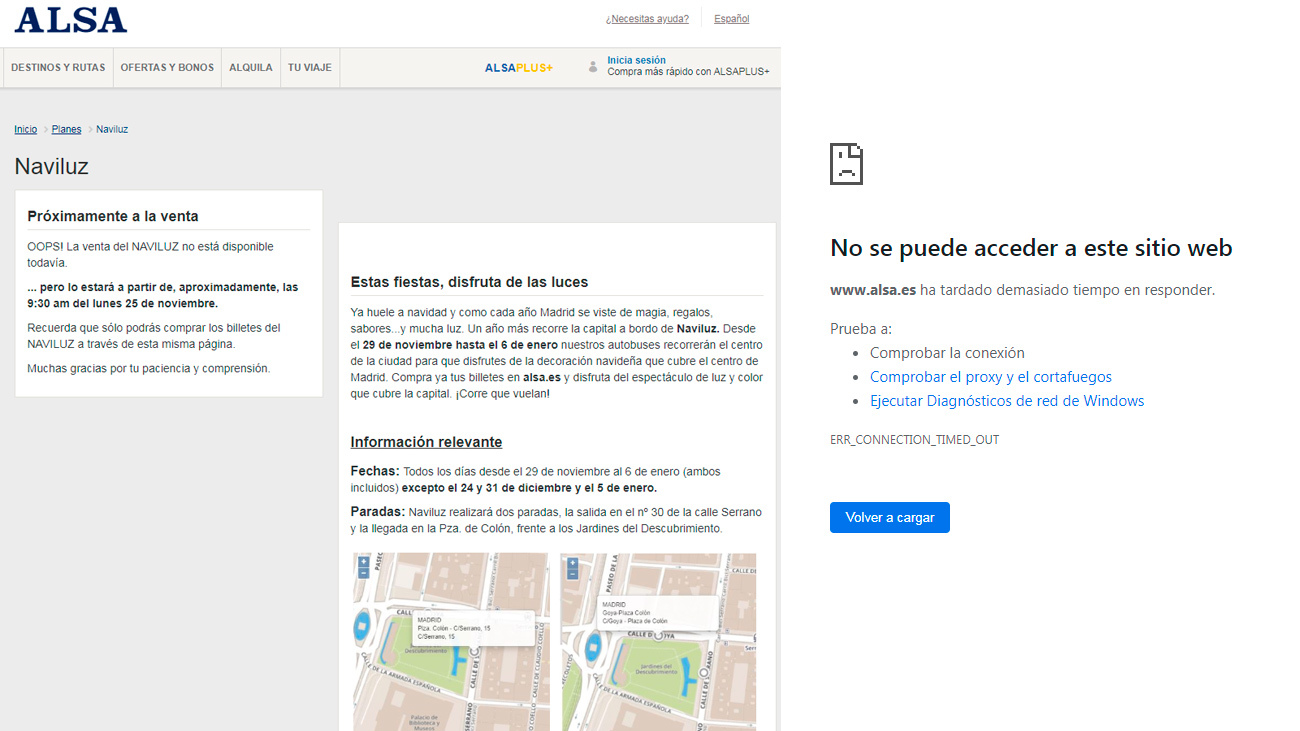The image size is (1300, 731).
Task: Click the broken page icon in the error panel
Action: 845,163
